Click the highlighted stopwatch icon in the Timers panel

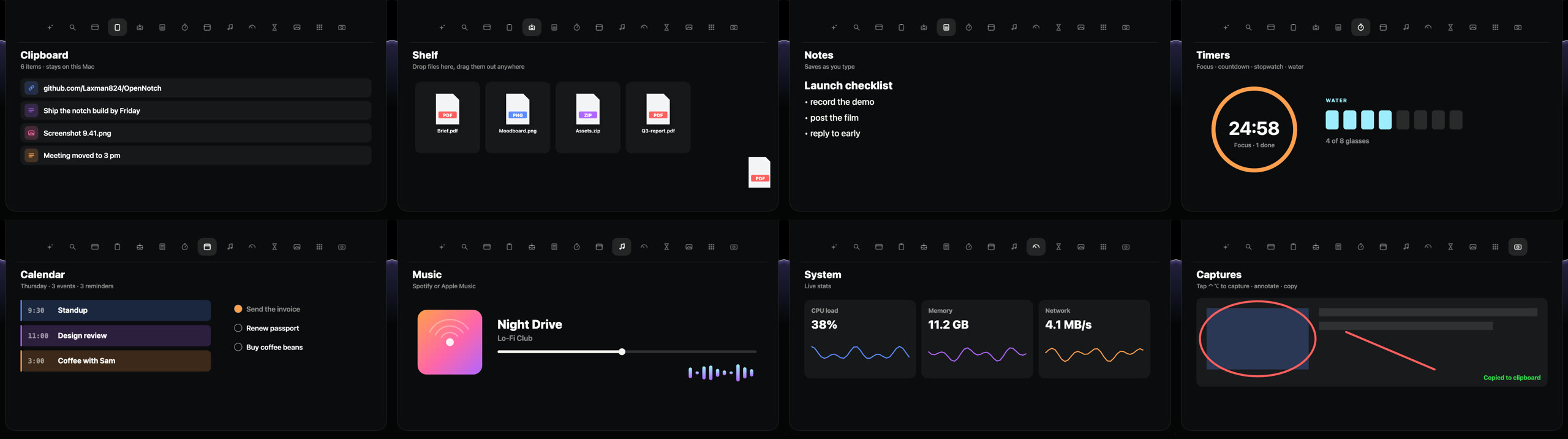click(x=1360, y=28)
